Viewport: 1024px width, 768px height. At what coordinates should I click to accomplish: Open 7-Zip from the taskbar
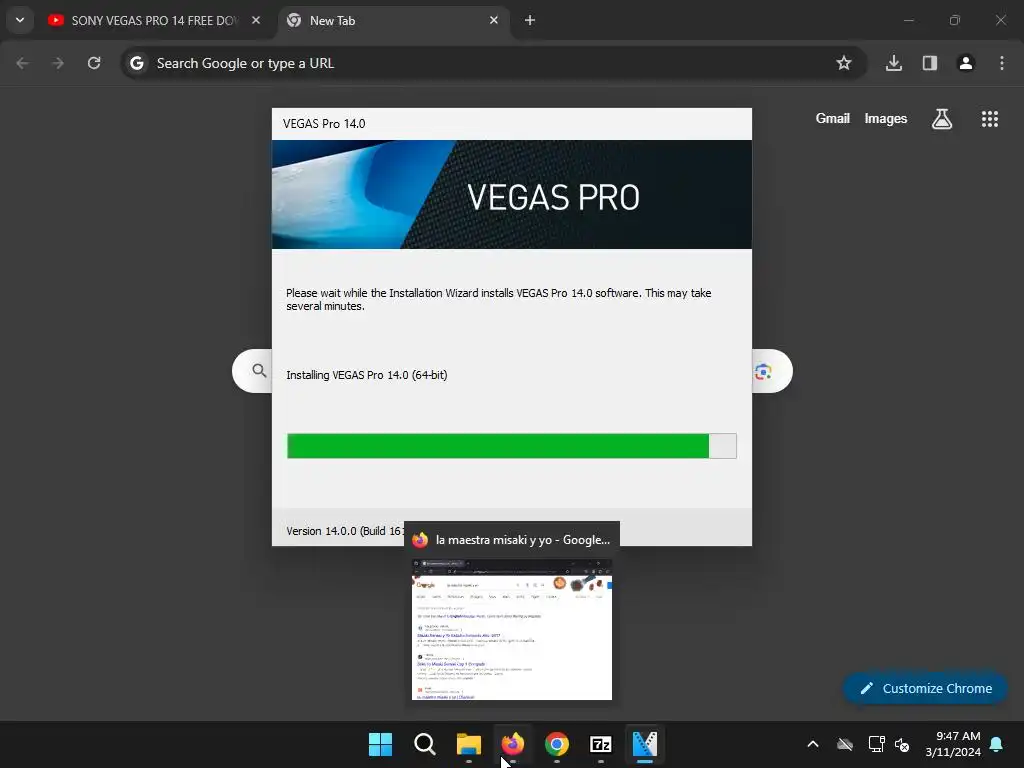click(x=601, y=744)
